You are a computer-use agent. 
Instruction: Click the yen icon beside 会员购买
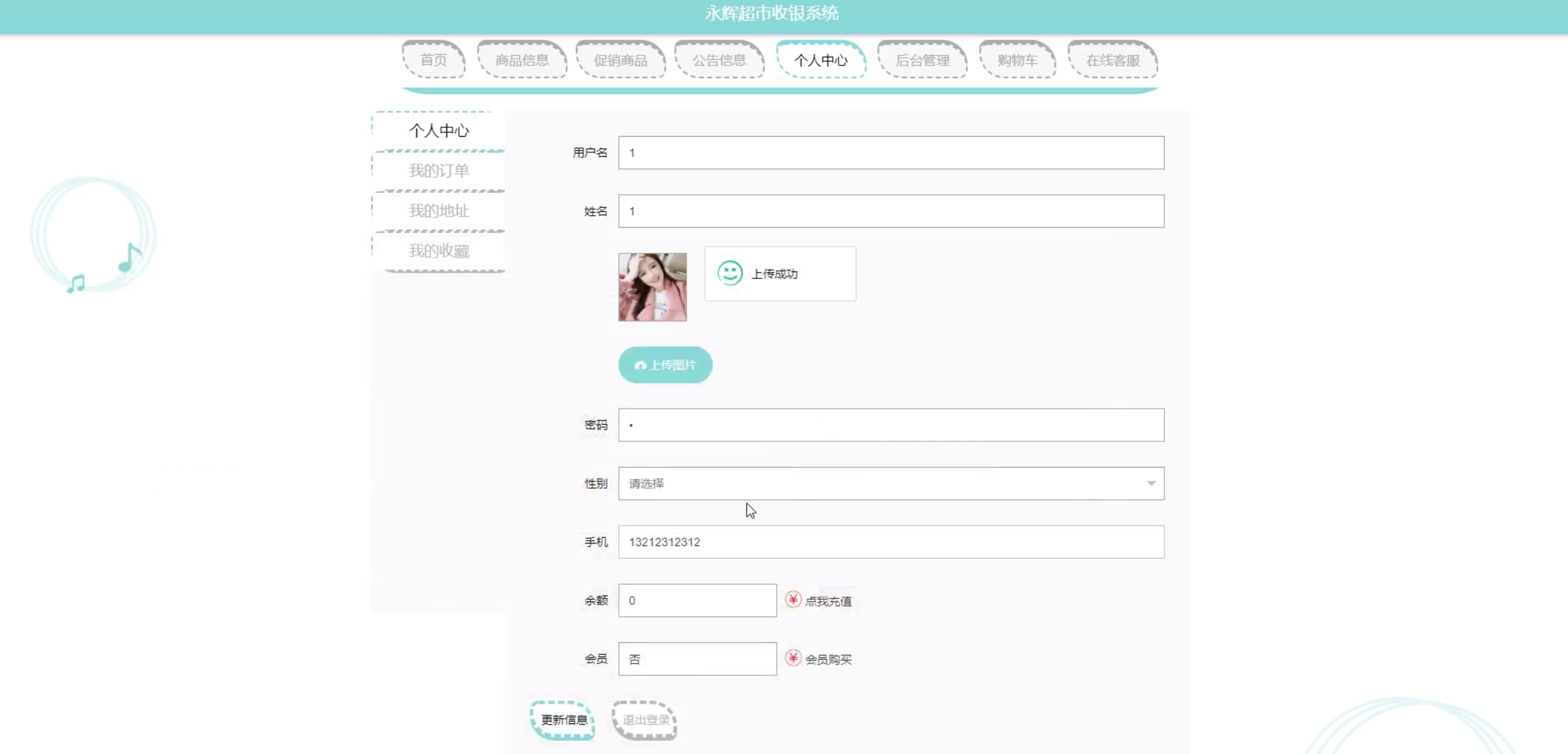pyautogui.click(x=792, y=658)
